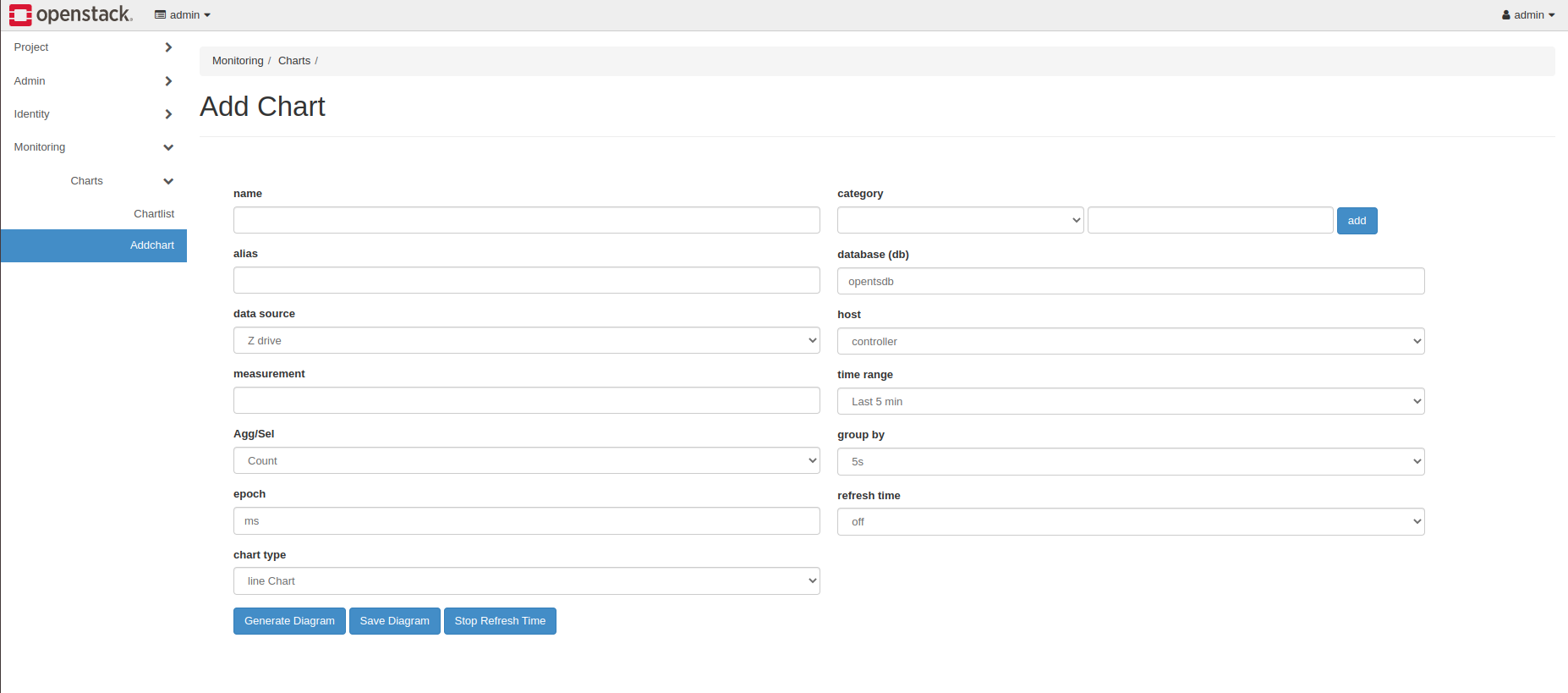Expand the Identity sidebar section

pos(93,114)
